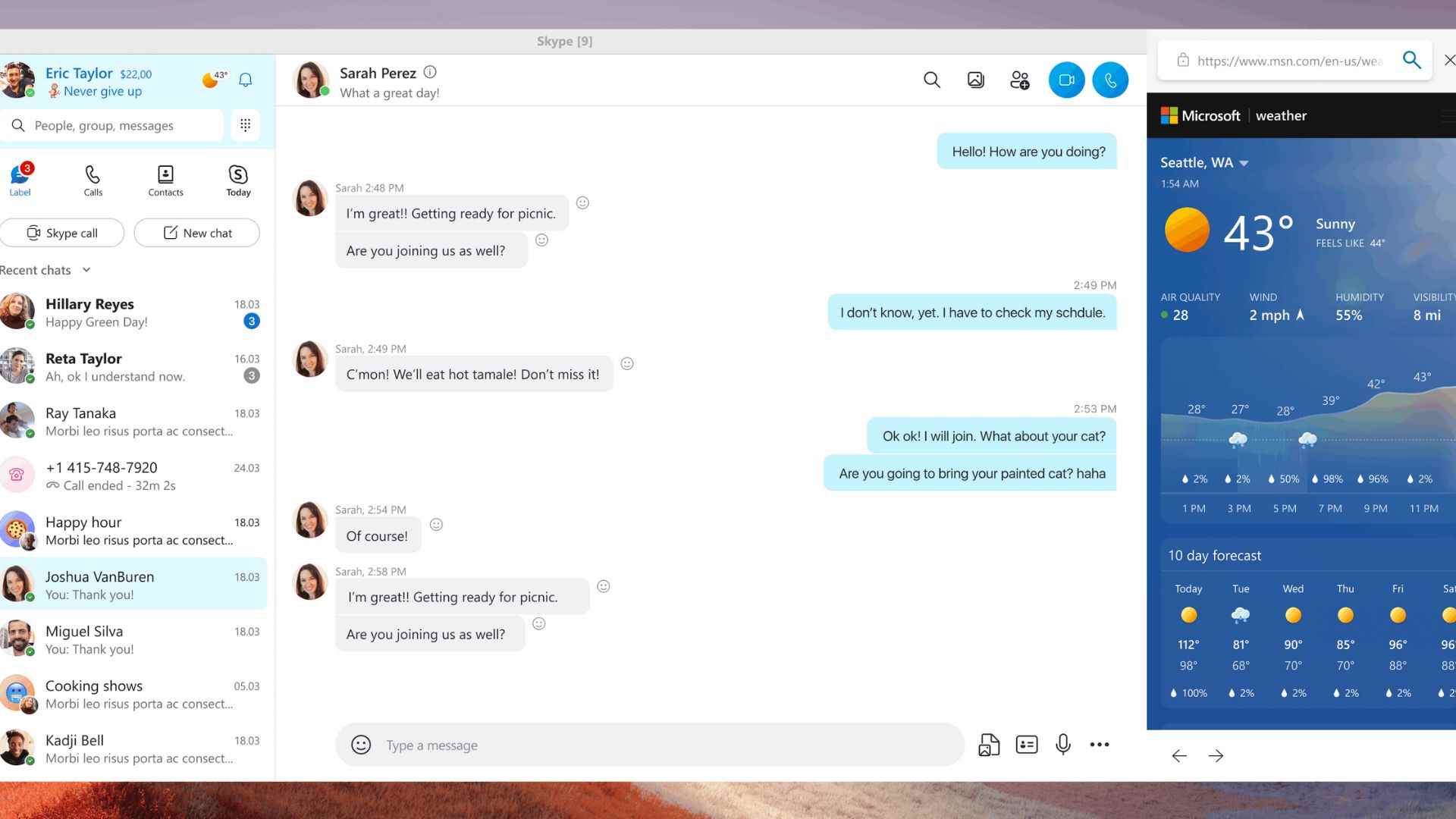Select the Calls tab in sidebar

[92, 178]
